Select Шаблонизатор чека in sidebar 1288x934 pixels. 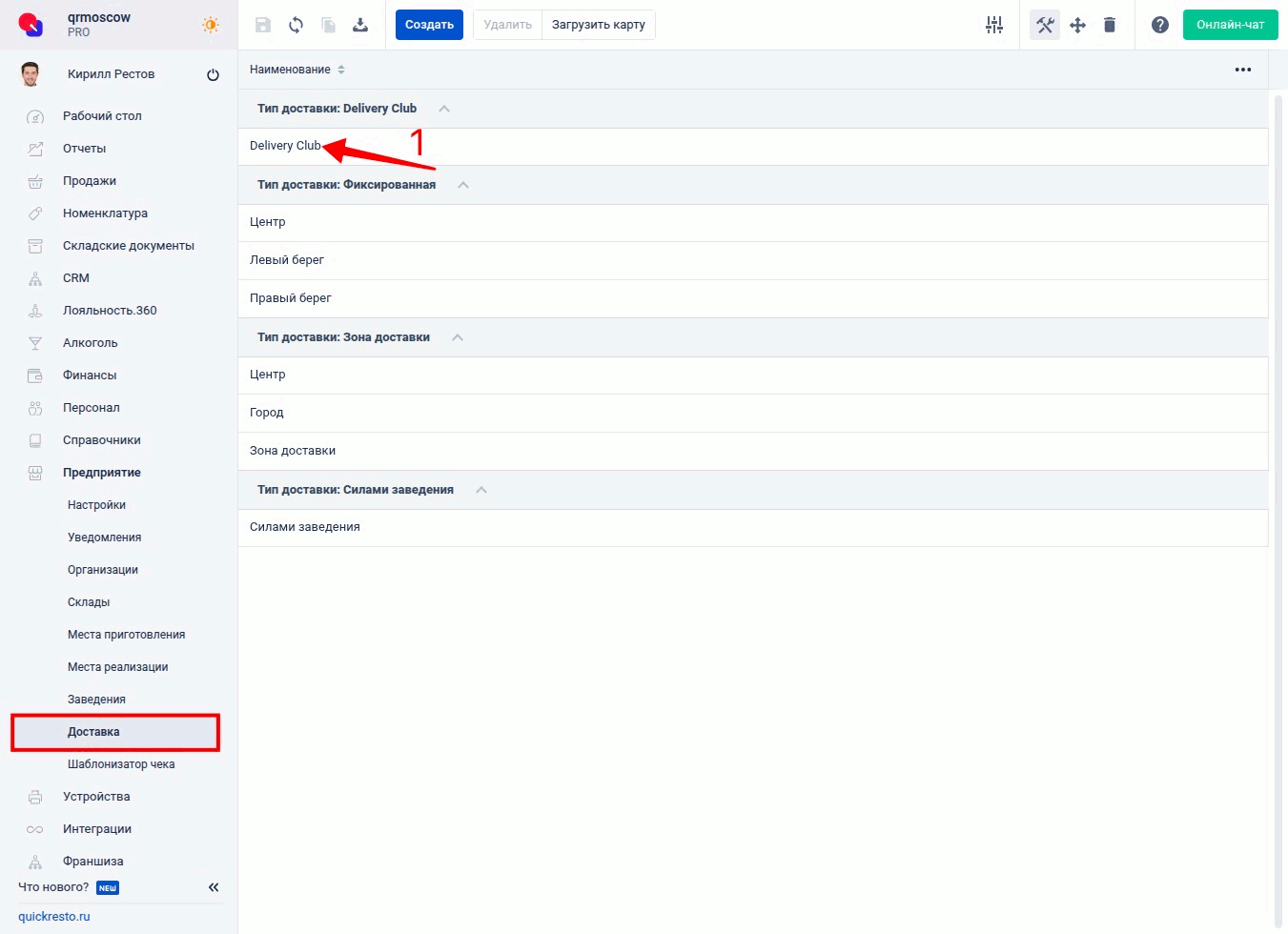tap(121, 764)
